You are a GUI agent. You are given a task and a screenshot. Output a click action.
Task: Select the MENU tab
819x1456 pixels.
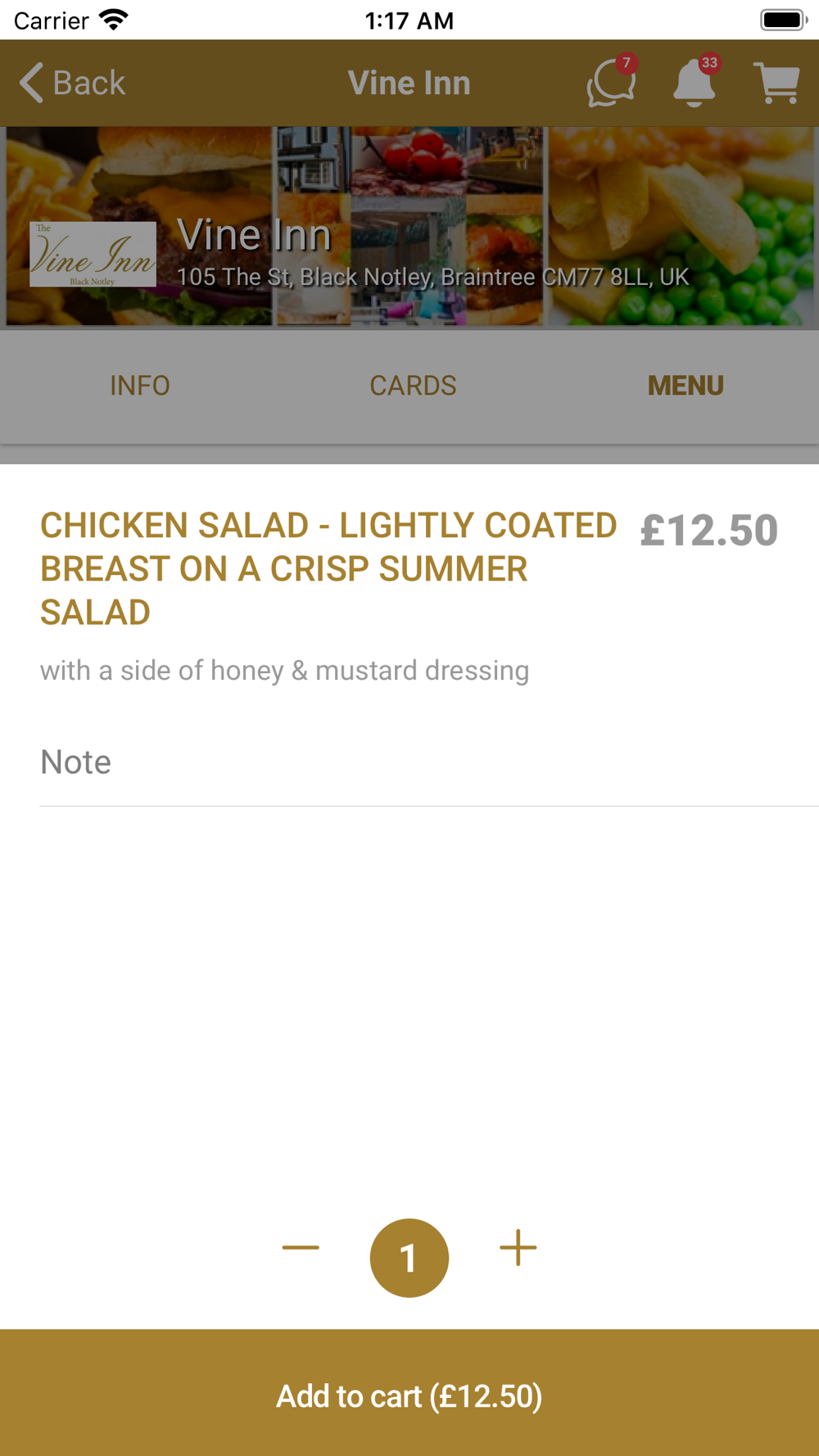[686, 386]
